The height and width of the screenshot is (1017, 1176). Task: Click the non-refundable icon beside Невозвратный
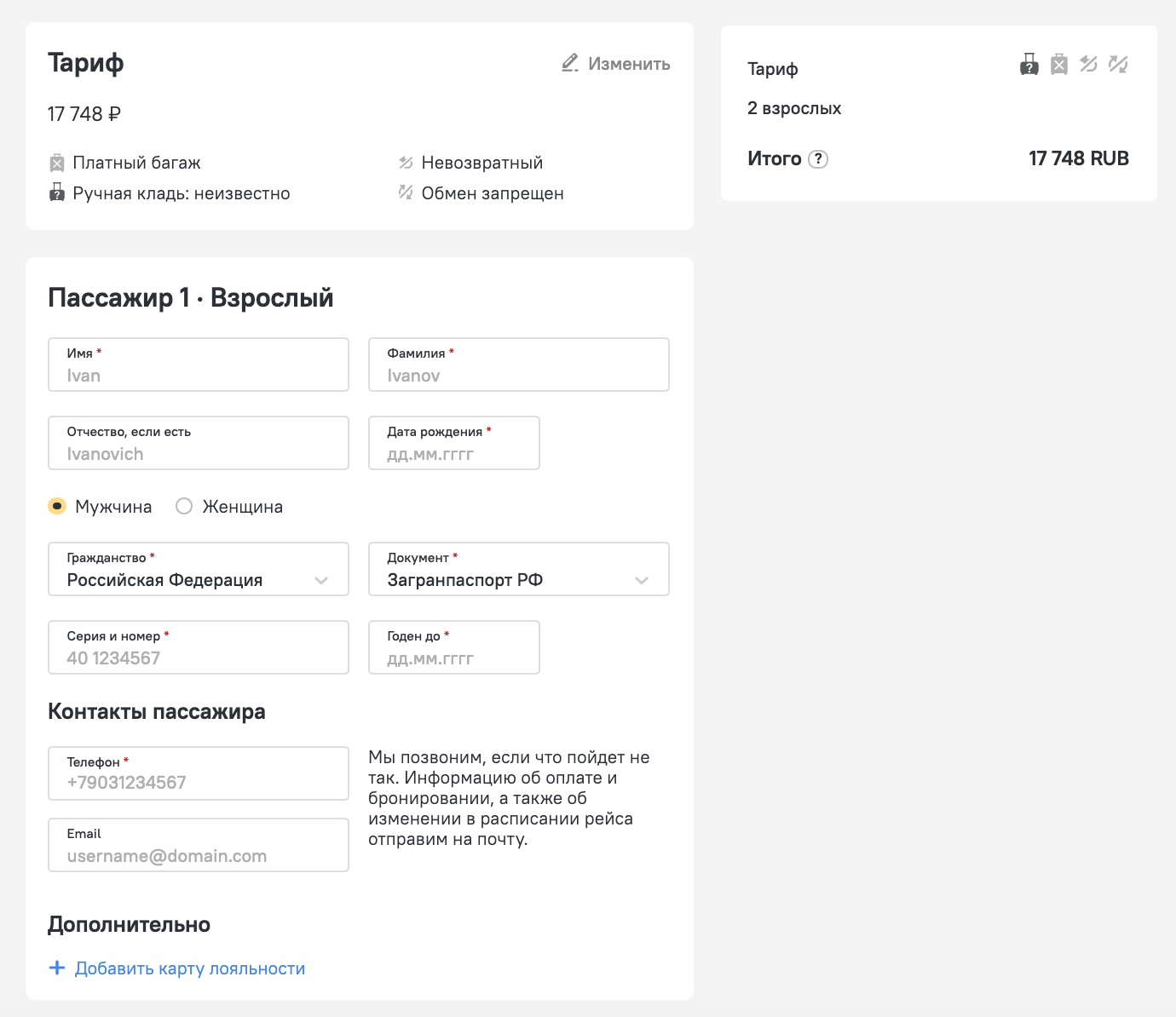click(x=406, y=163)
